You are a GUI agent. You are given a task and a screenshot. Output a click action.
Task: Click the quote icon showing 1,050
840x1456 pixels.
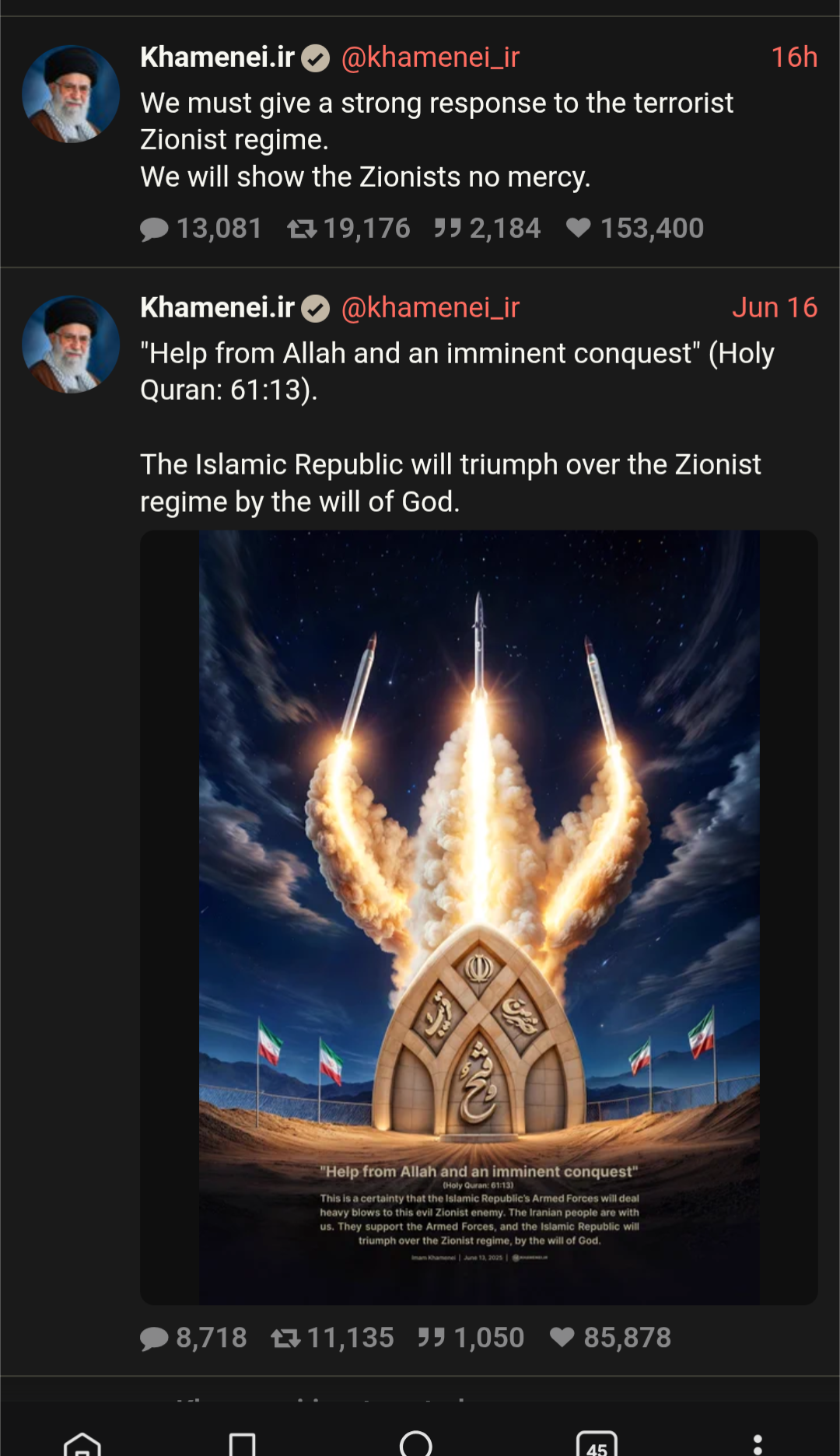tap(432, 1337)
